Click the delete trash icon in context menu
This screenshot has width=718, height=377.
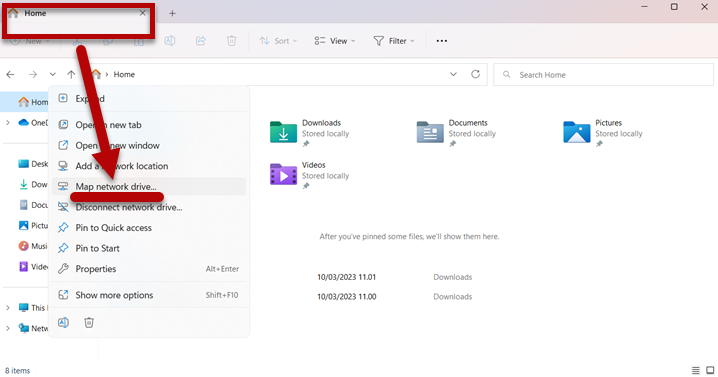[x=89, y=322]
